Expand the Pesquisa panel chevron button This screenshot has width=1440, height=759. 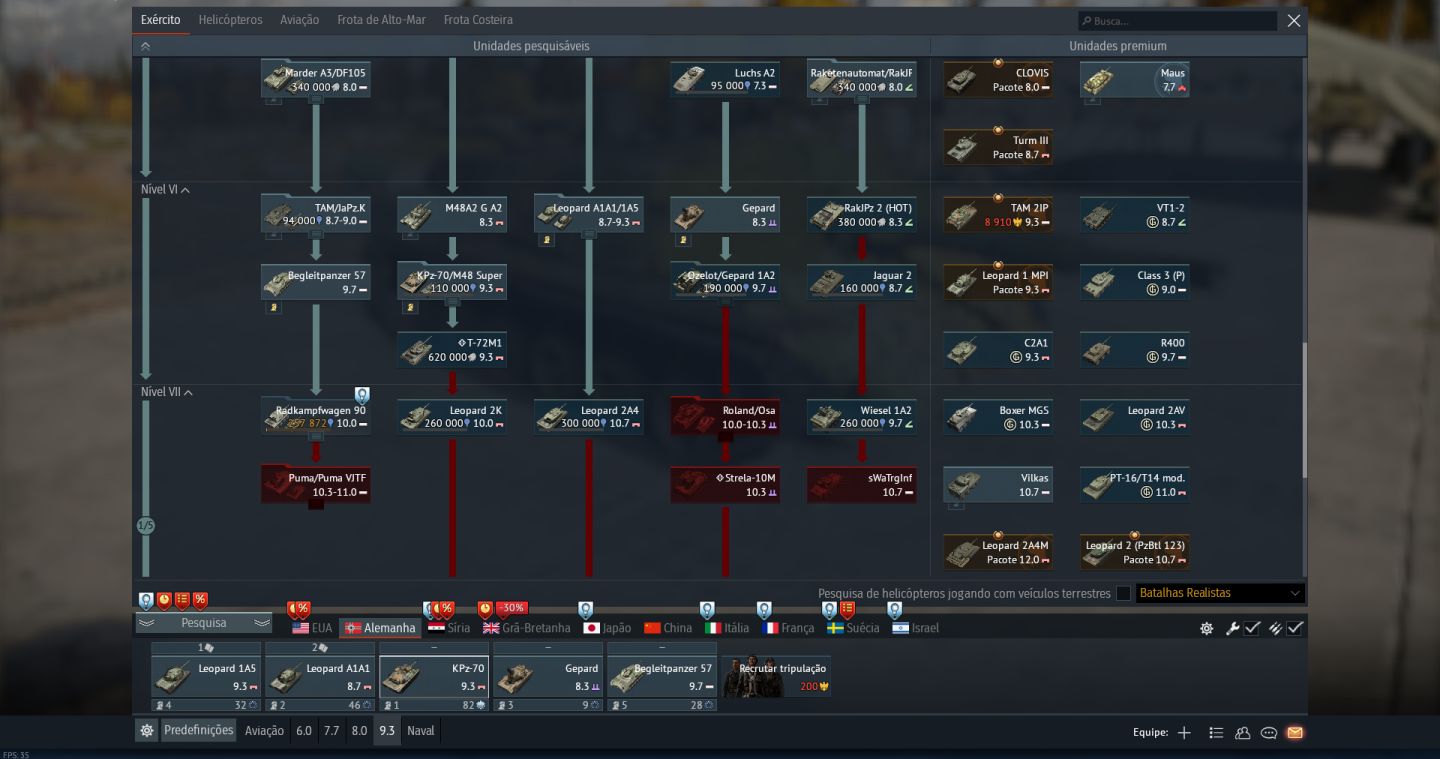[x=204, y=623]
